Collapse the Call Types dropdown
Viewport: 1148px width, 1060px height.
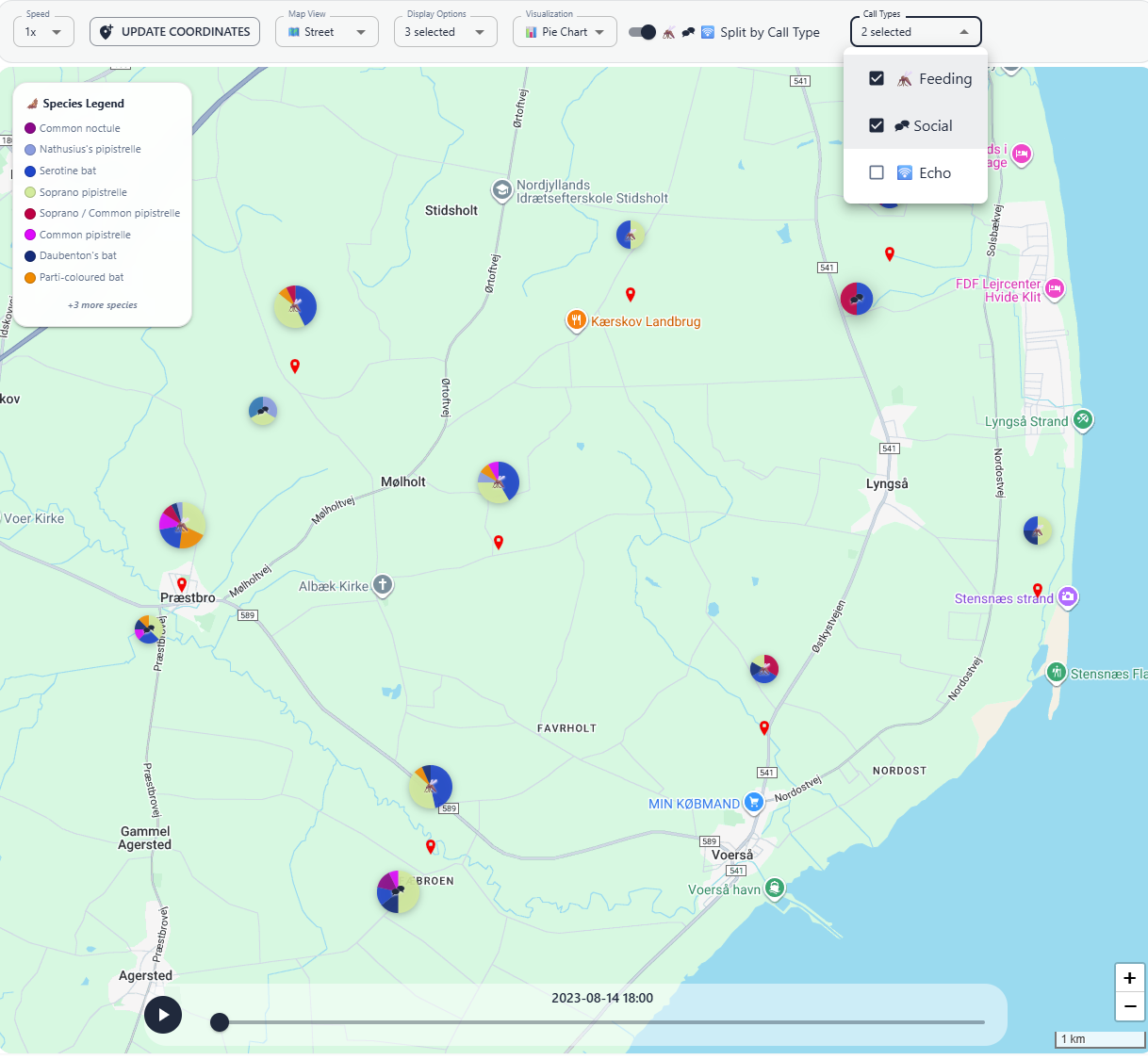(x=964, y=31)
